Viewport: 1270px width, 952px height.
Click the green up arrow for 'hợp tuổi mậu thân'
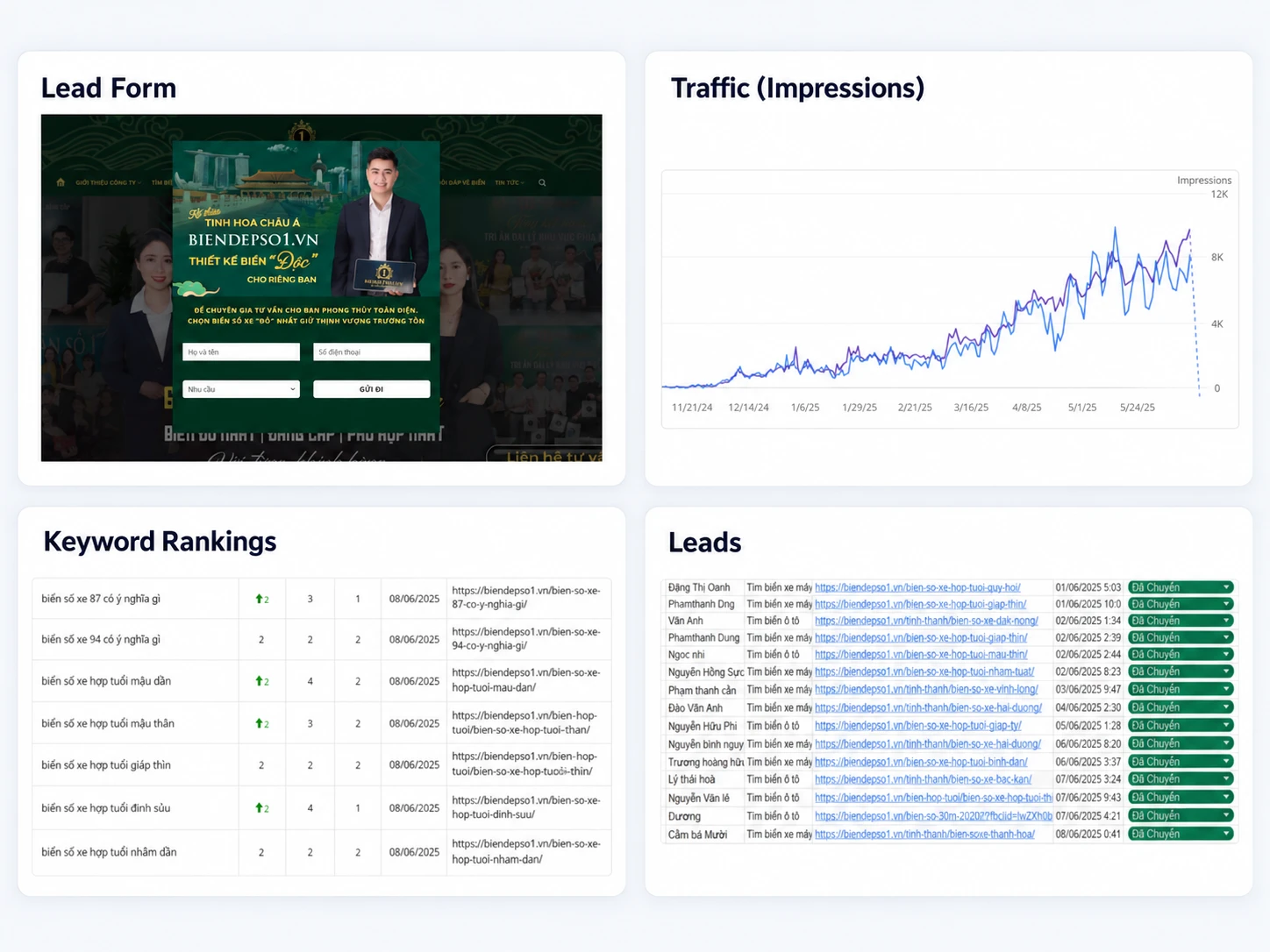pyautogui.click(x=259, y=723)
